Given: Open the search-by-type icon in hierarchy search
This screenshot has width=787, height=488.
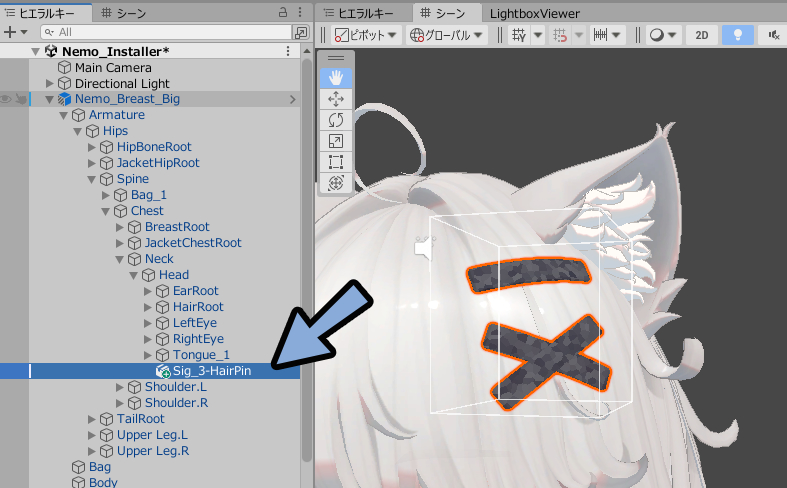Looking at the screenshot, I should click(301, 33).
